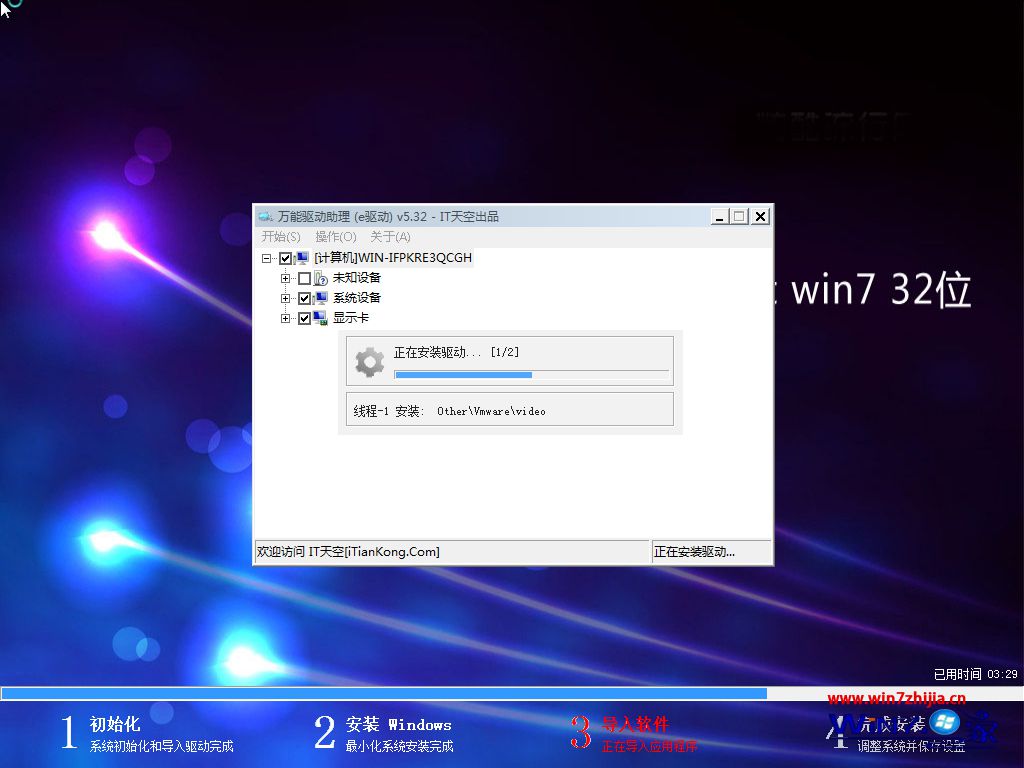Click the 调整系统并保存设置 subtitle text
The width and height of the screenshot is (1024, 768).
tap(911, 746)
